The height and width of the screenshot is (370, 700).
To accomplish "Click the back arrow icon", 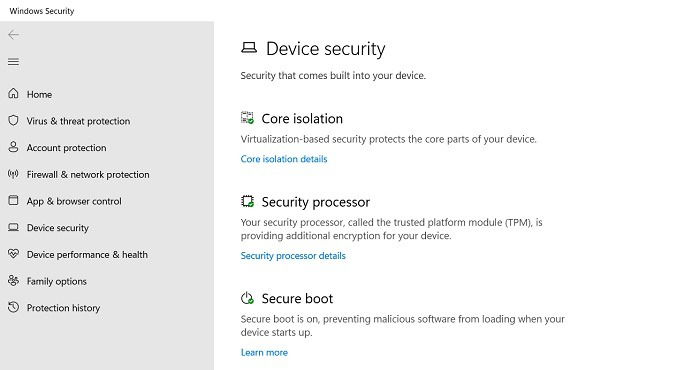I will 13,35.
